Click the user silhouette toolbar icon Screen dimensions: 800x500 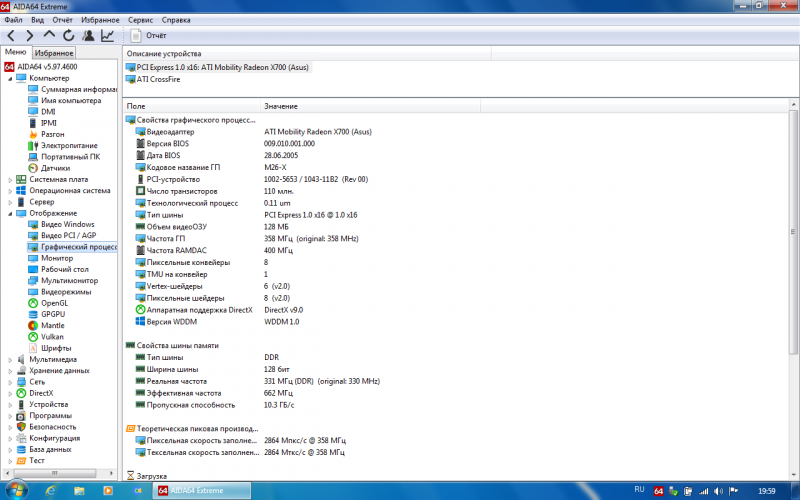[x=88, y=35]
